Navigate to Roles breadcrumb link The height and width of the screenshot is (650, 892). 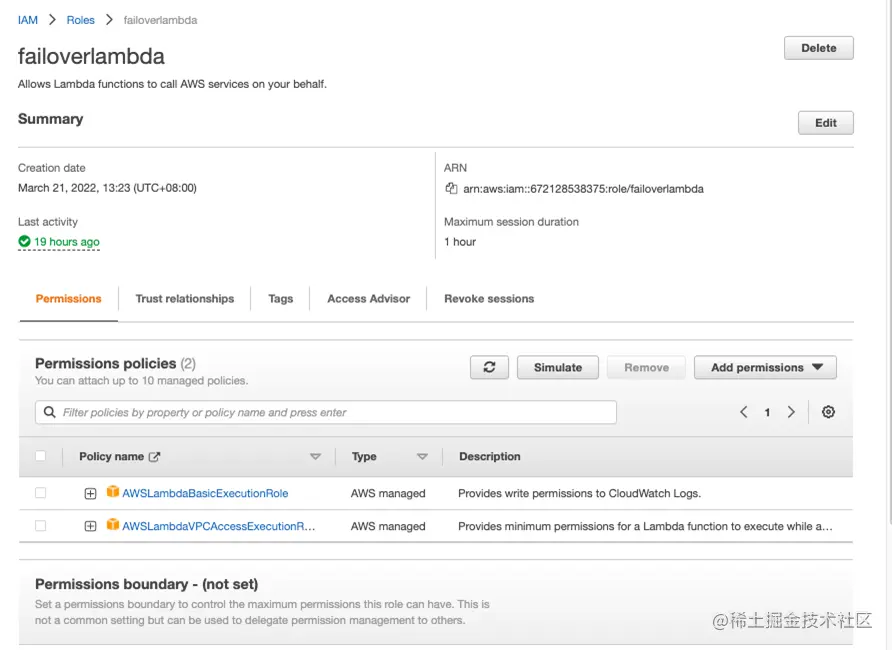point(80,20)
